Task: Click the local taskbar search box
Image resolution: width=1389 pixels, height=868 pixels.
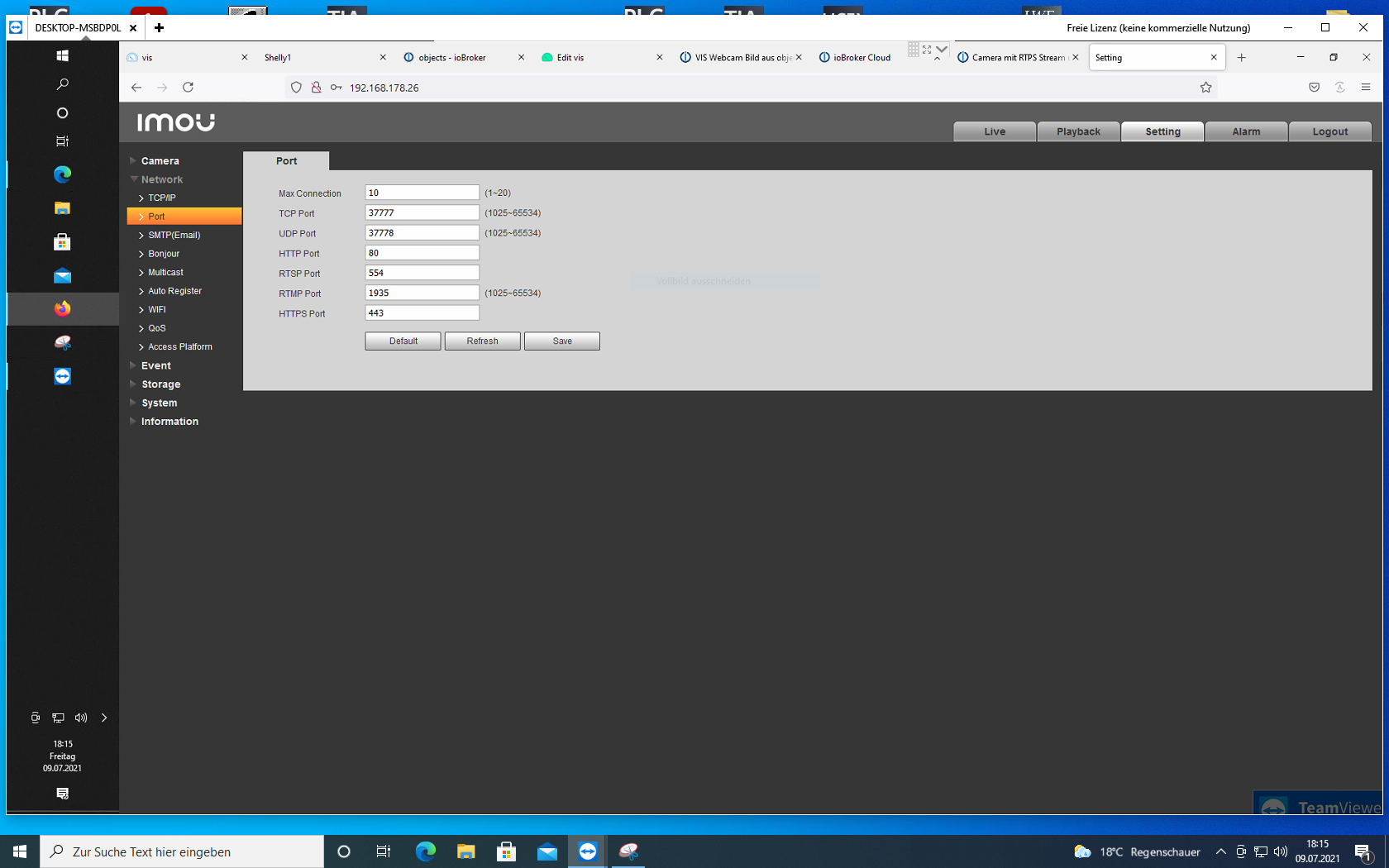Action: tap(182, 851)
